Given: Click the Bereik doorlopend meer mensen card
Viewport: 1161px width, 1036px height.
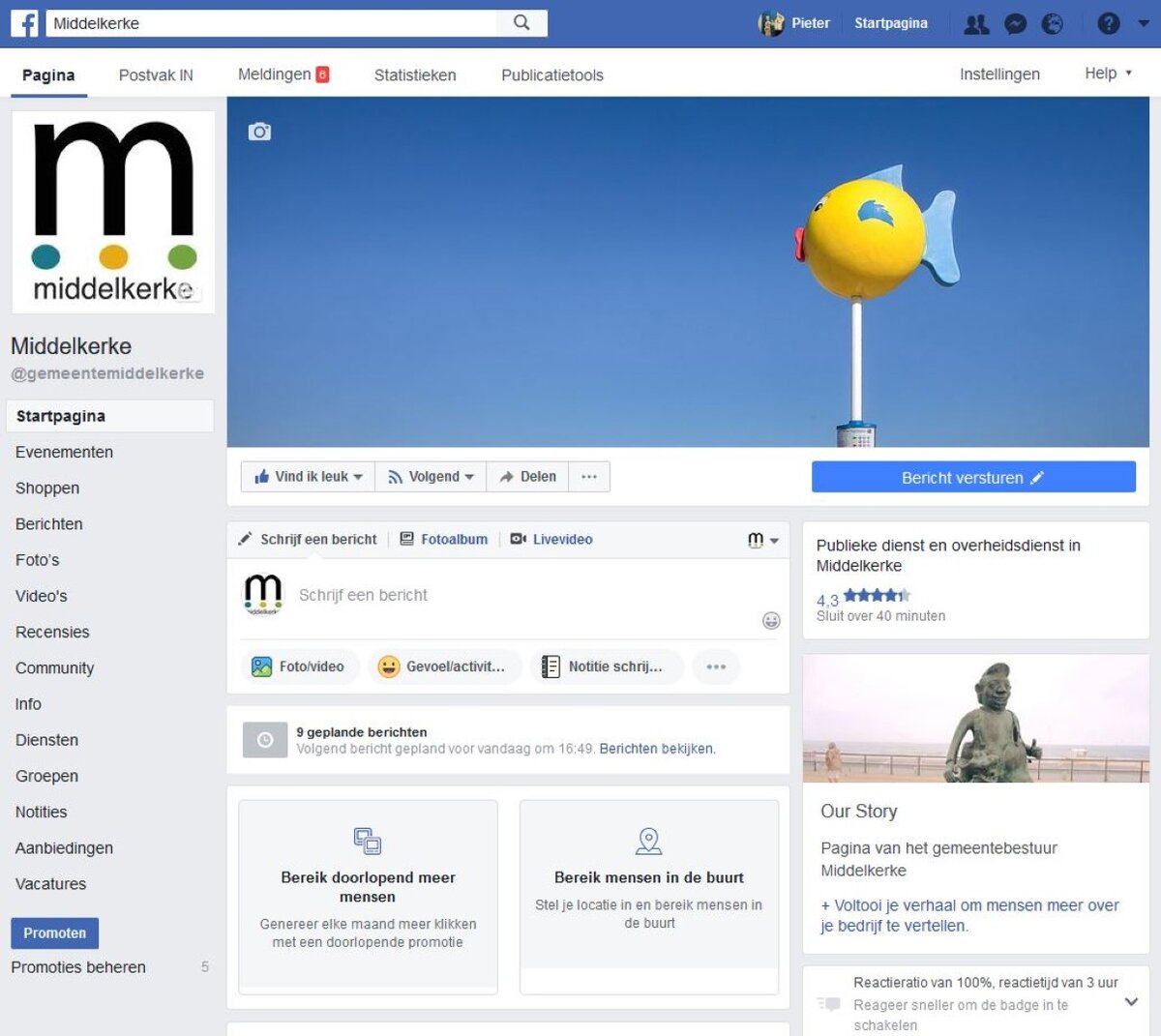Looking at the screenshot, I should point(368,897).
